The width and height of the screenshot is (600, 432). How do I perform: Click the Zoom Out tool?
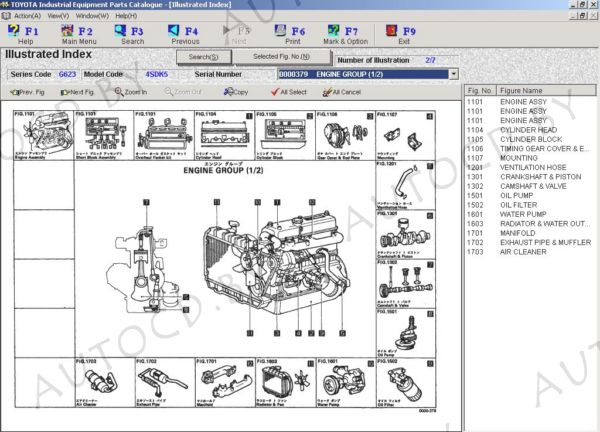tap(183, 92)
